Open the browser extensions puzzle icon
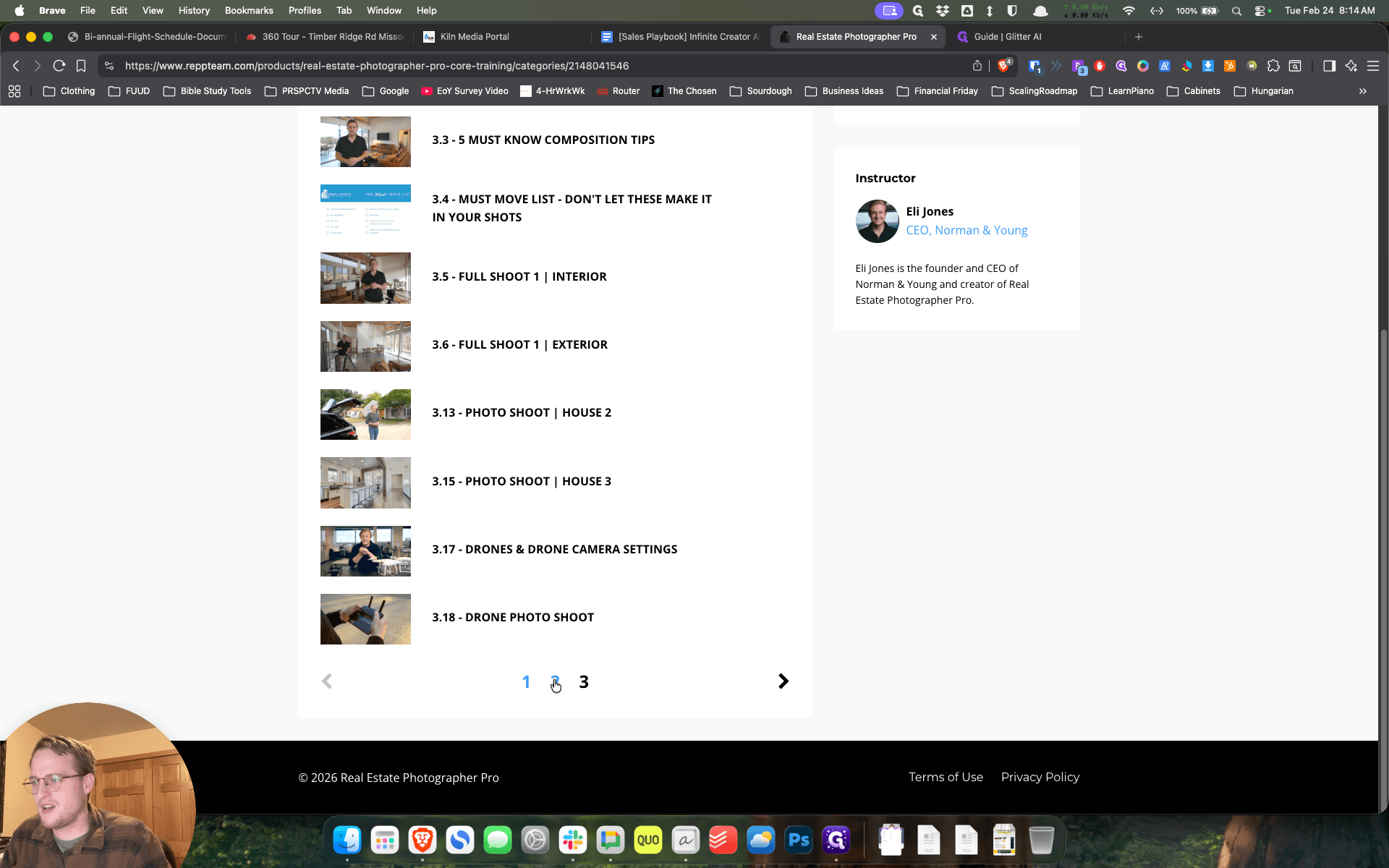The image size is (1389, 868). [x=1273, y=66]
